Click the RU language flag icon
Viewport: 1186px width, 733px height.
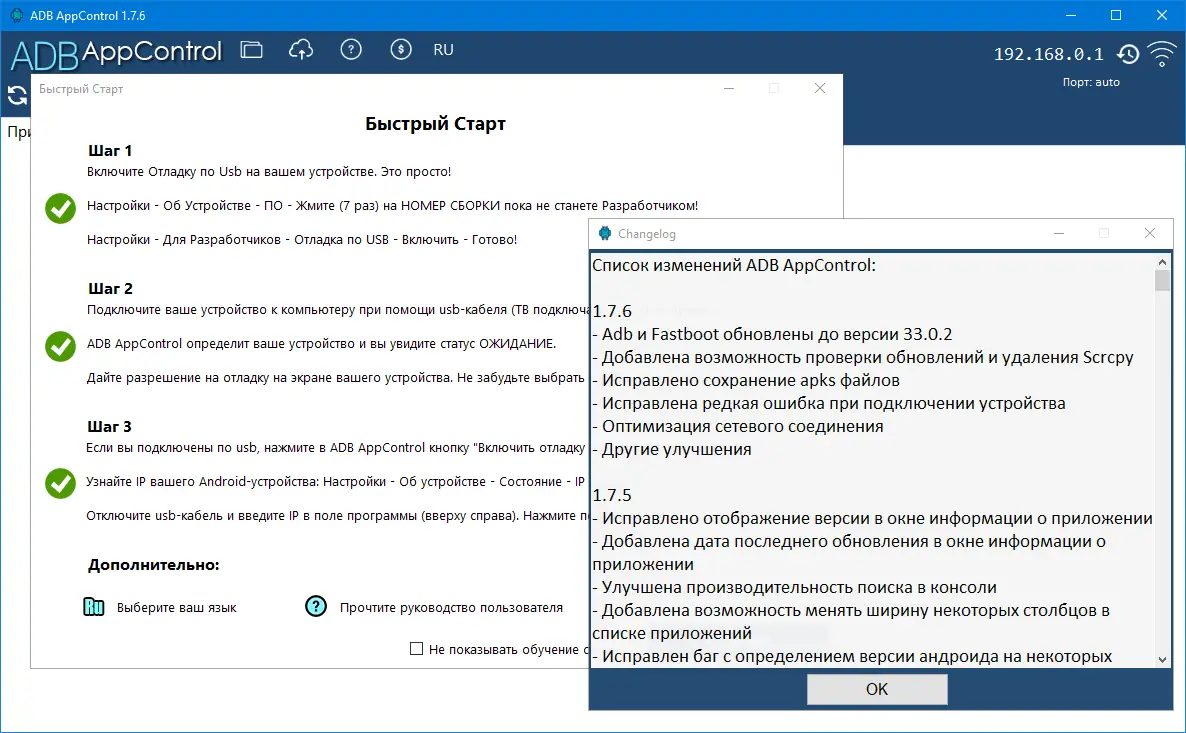tap(94, 607)
